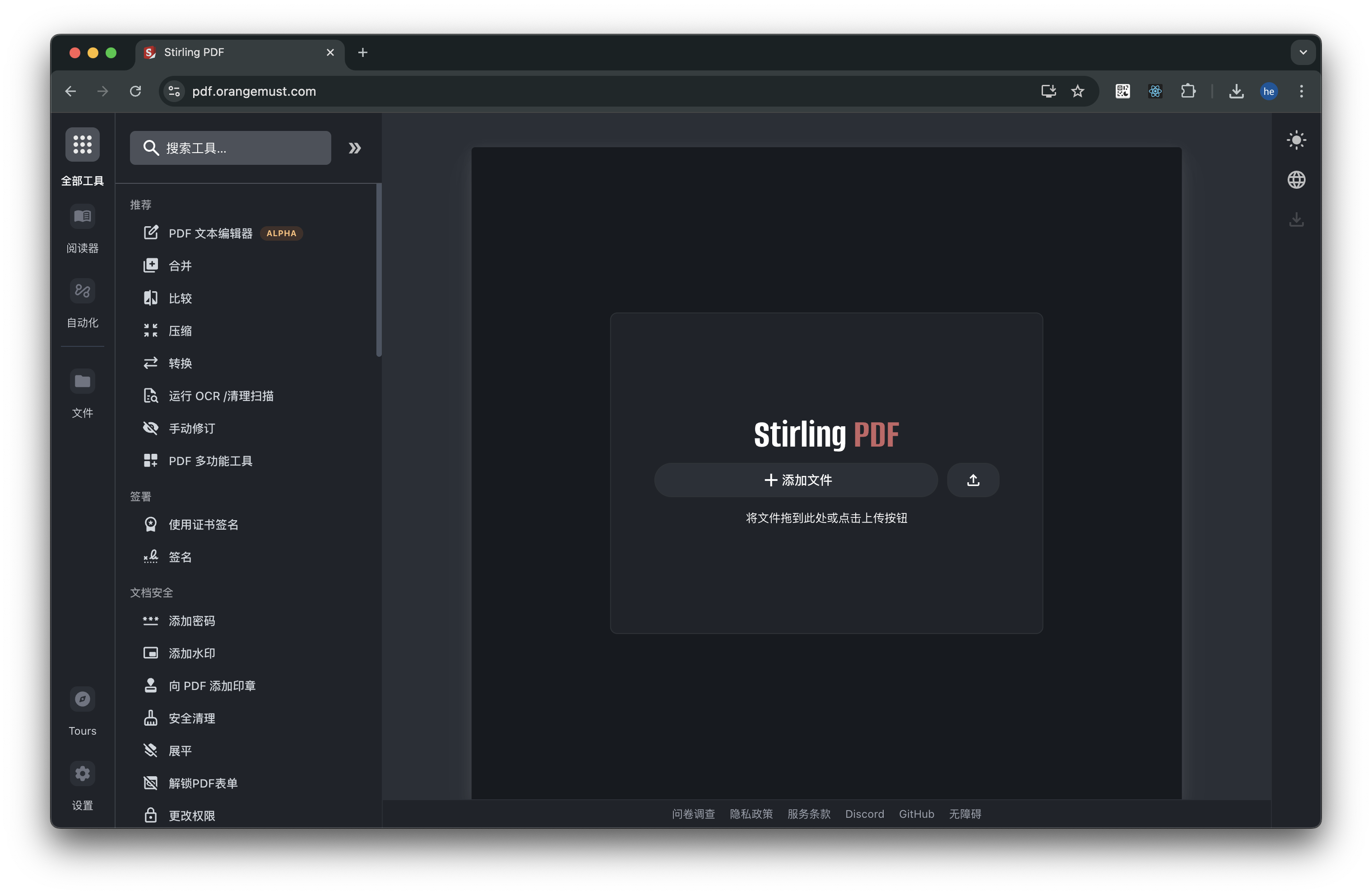1372x895 pixels.
Task: Switch language using the globe icon
Action: point(1296,179)
